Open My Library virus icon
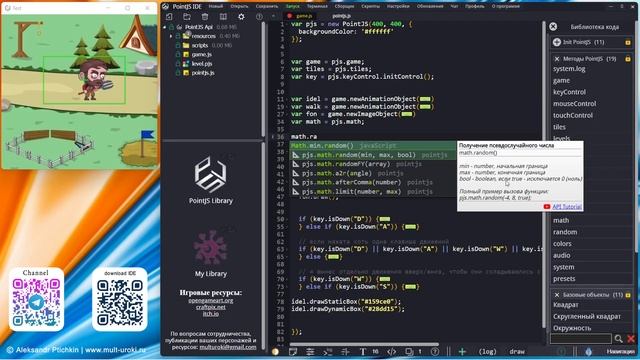 pos(210,247)
